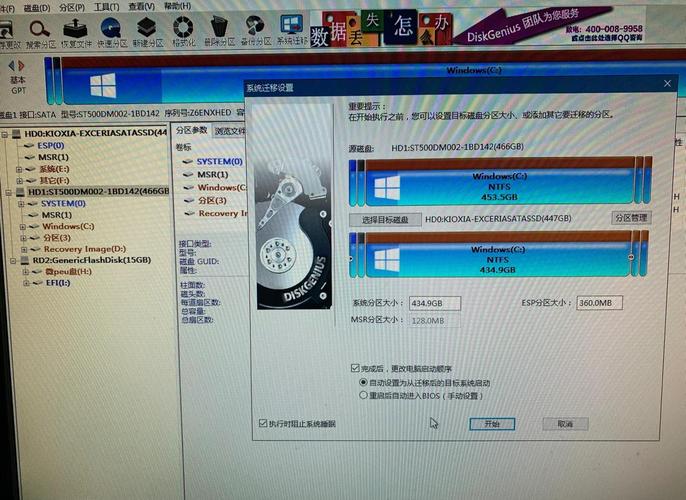Select MSR(1) row in partition parameter list
The height and width of the screenshot is (500, 686).
pyautogui.click(x=213, y=175)
